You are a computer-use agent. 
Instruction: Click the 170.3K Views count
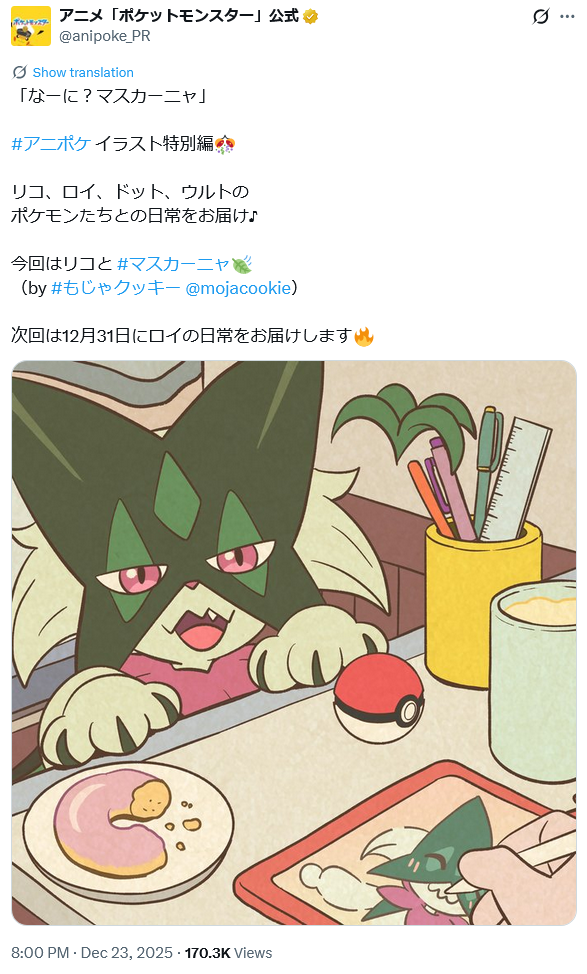click(x=228, y=953)
